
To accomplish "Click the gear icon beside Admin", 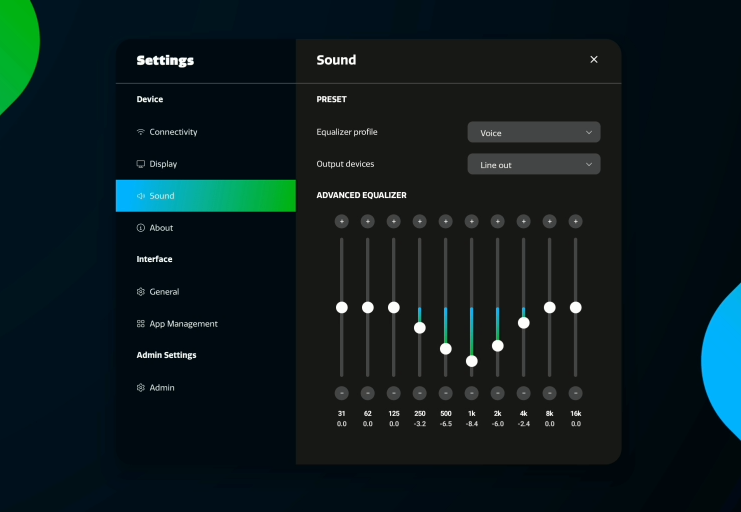I will [140, 388].
